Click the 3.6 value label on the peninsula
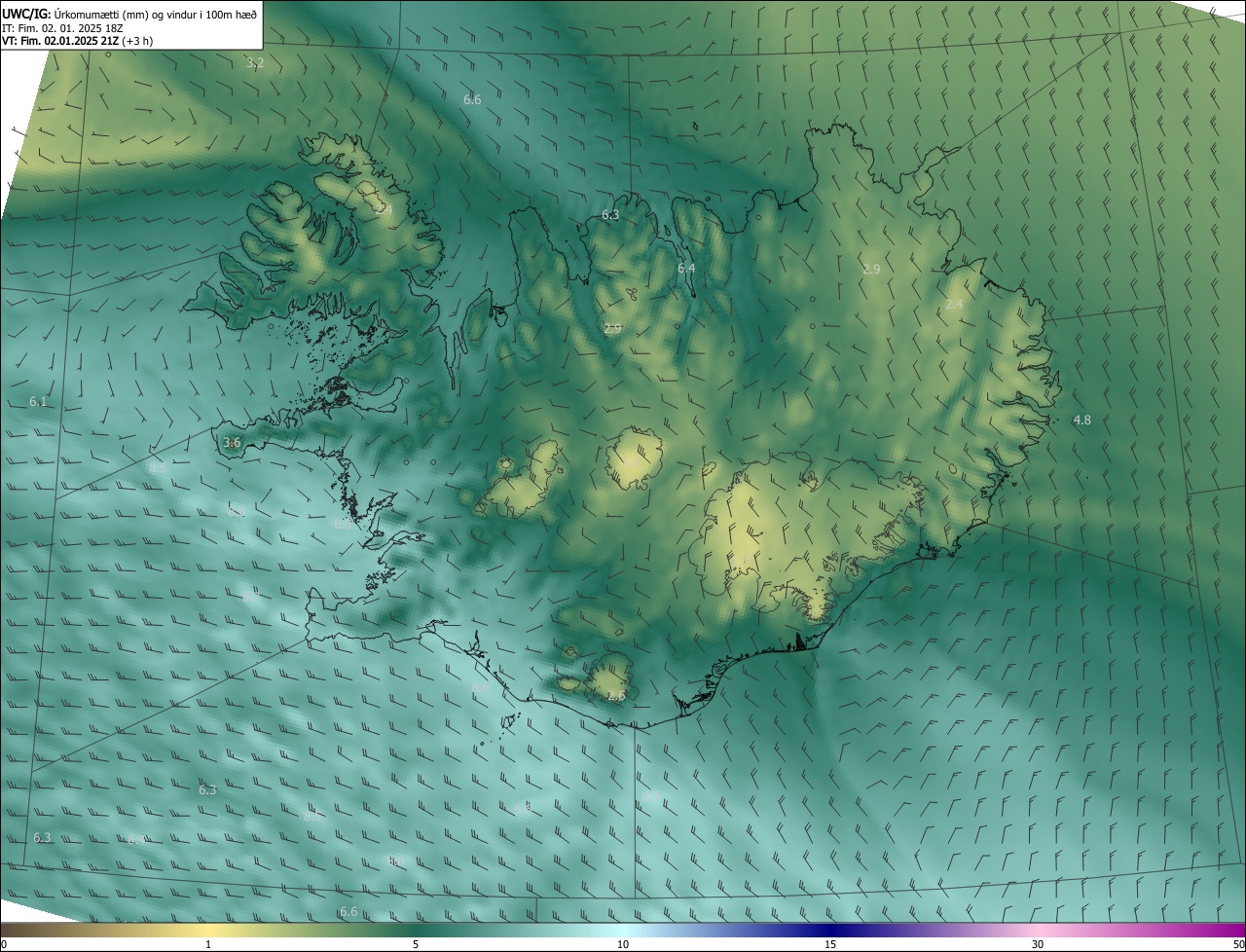This screenshot has width=1246, height=952. point(232,442)
